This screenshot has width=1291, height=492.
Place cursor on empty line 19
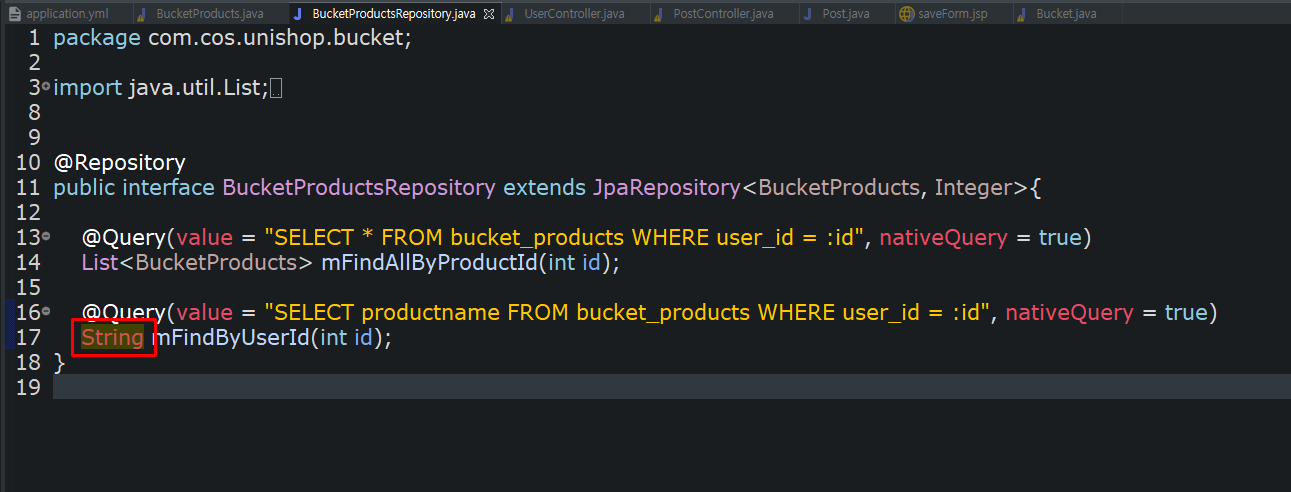tap(670, 387)
